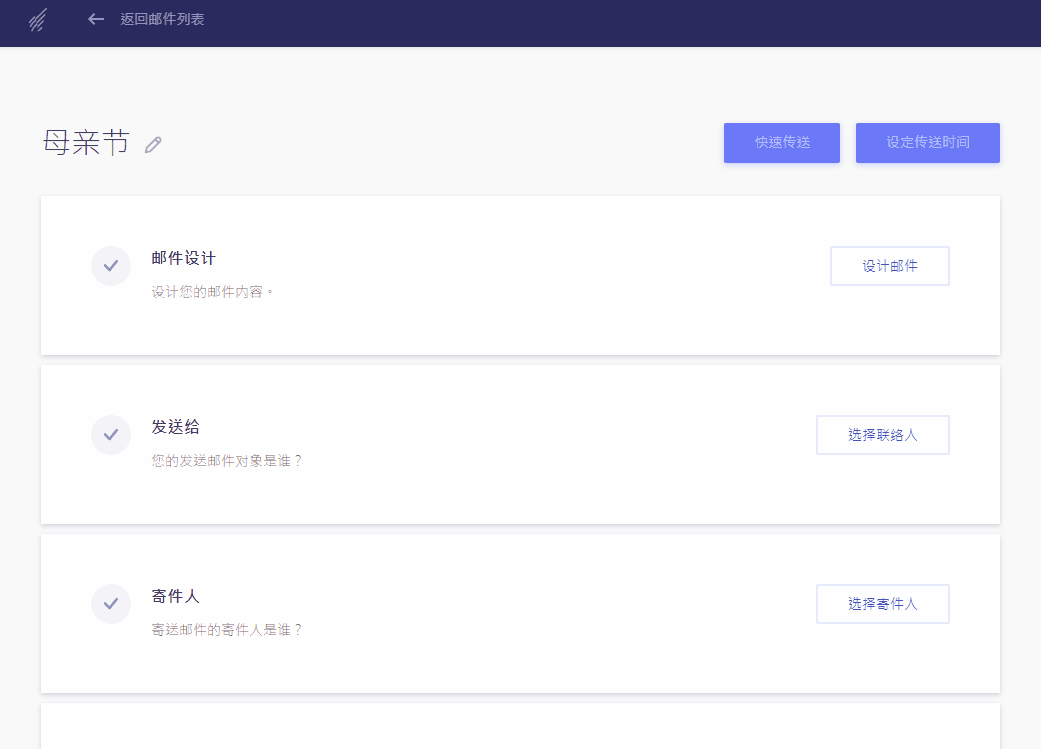Click the 选择联络人 button

(883, 435)
